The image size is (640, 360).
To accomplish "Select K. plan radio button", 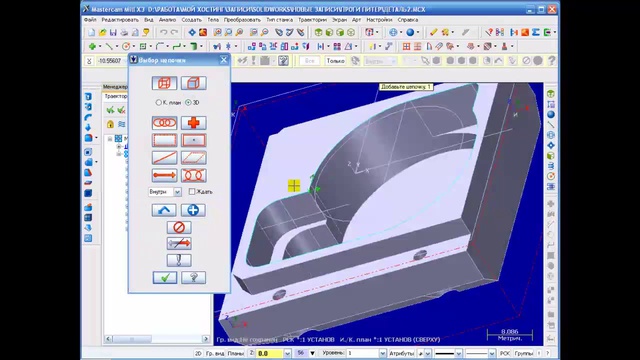I will (x=158, y=102).
